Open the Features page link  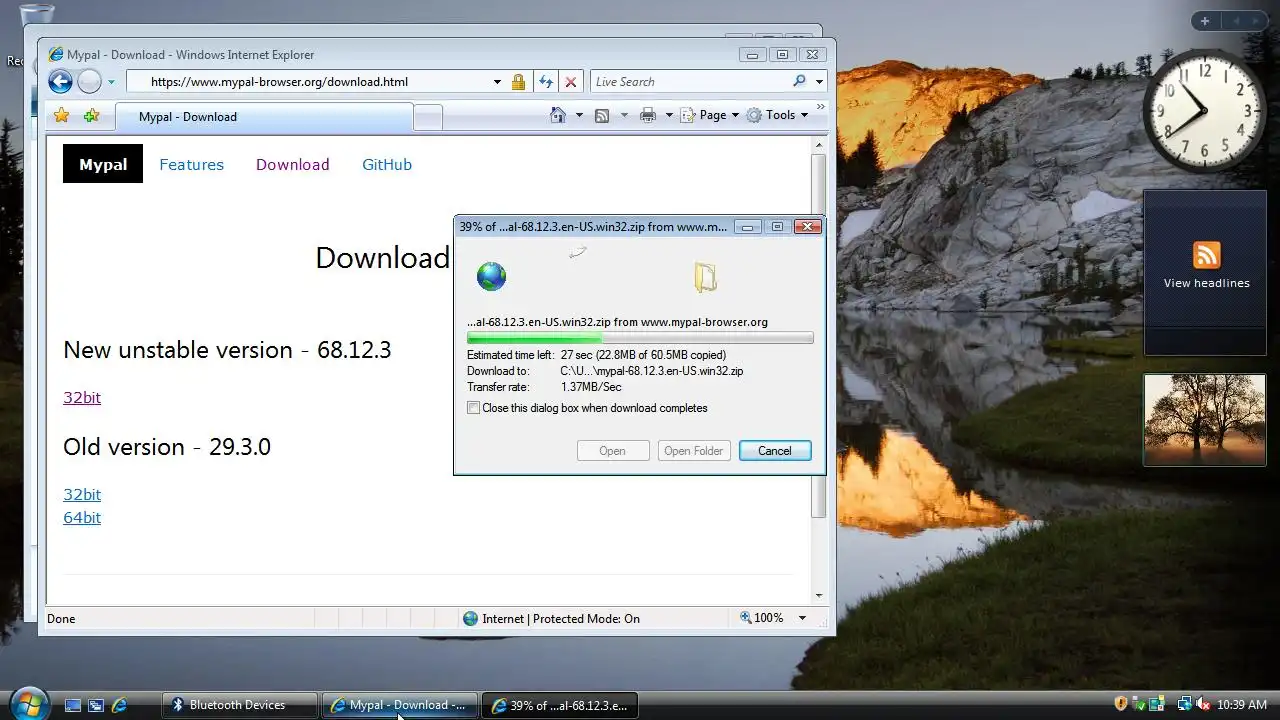[191, 164]
